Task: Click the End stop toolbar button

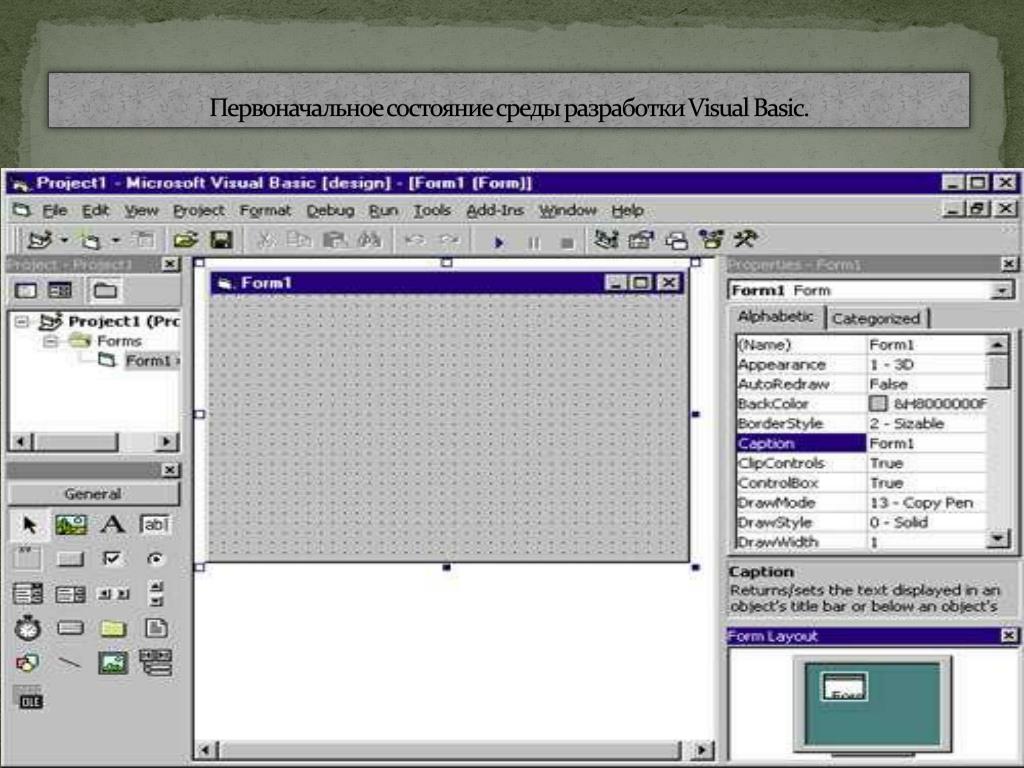Action: (567, 243)
